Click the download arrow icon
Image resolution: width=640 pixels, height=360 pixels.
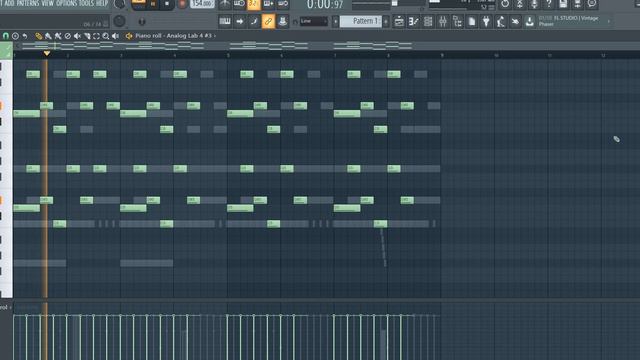point(530,21)
